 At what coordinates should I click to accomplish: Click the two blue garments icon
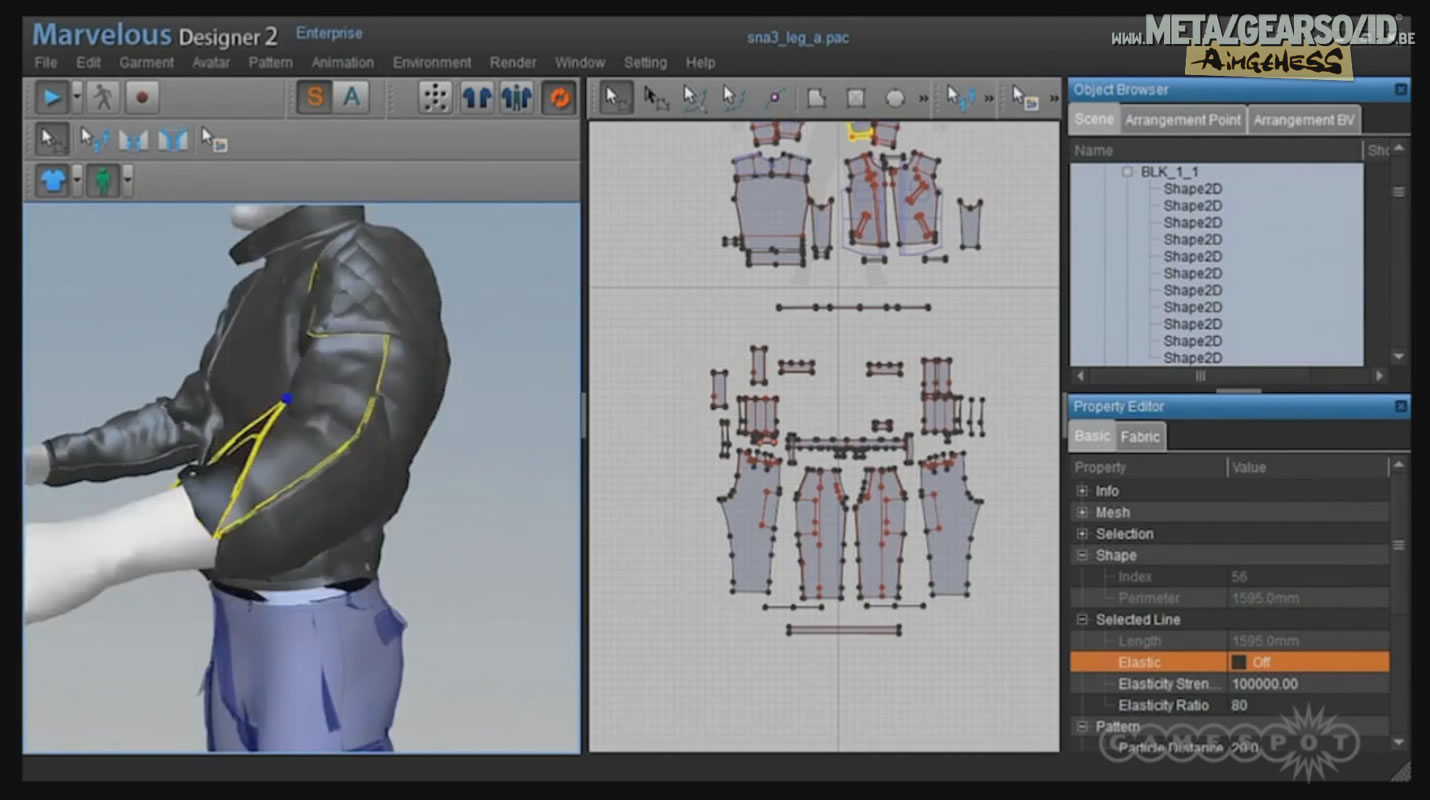[477, 98]
